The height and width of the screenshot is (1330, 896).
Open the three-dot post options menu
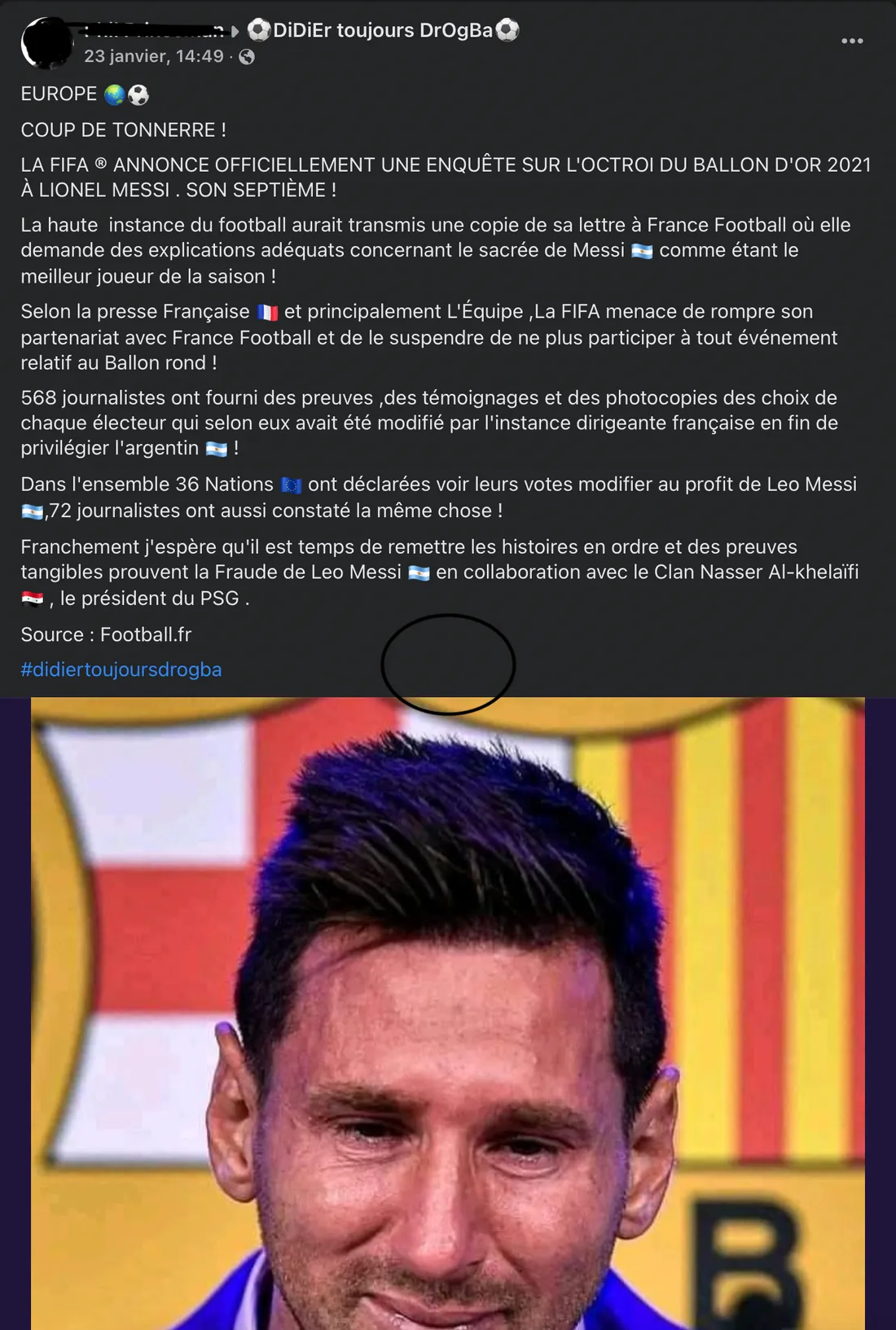coord(852,41)
